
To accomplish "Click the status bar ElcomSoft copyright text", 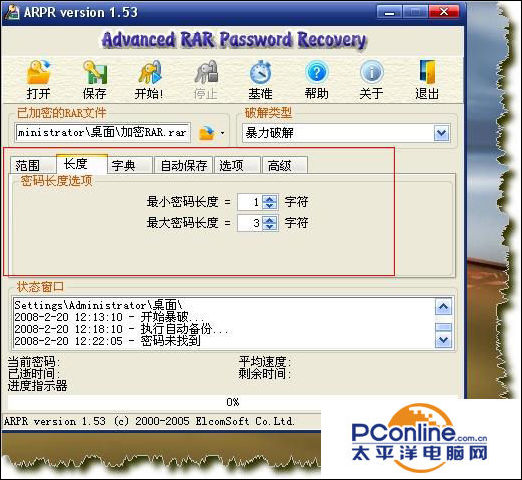I will [x=149, y=421].
